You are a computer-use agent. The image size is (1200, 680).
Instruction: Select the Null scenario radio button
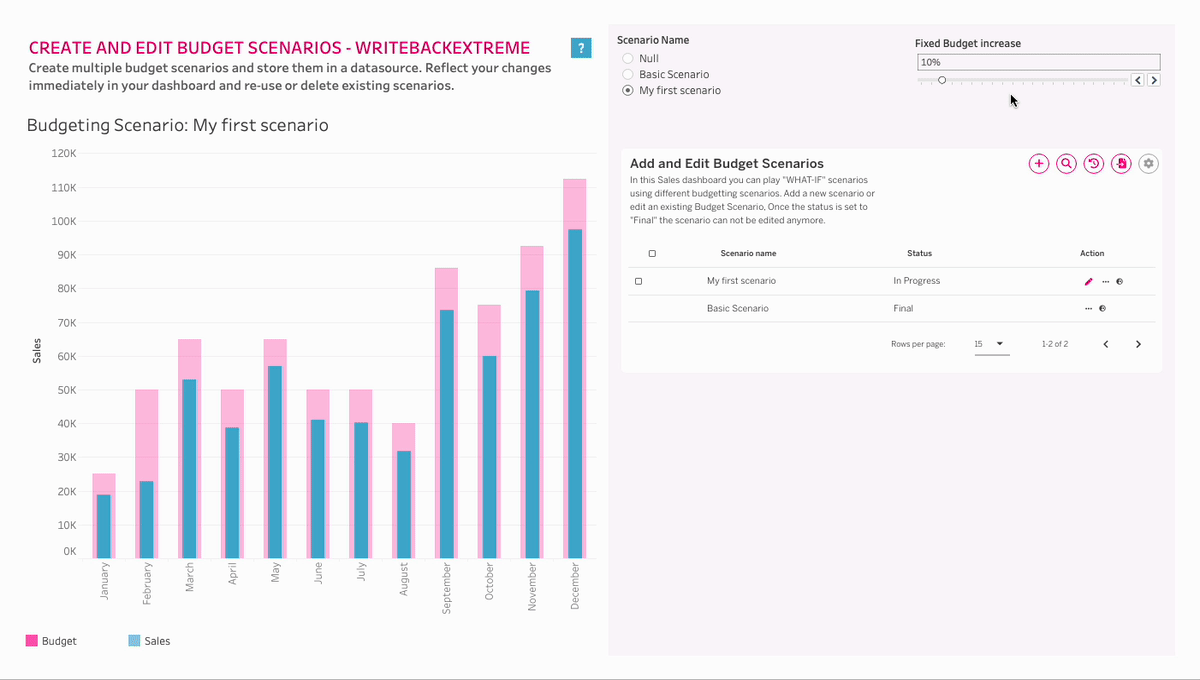click(628, 59)
